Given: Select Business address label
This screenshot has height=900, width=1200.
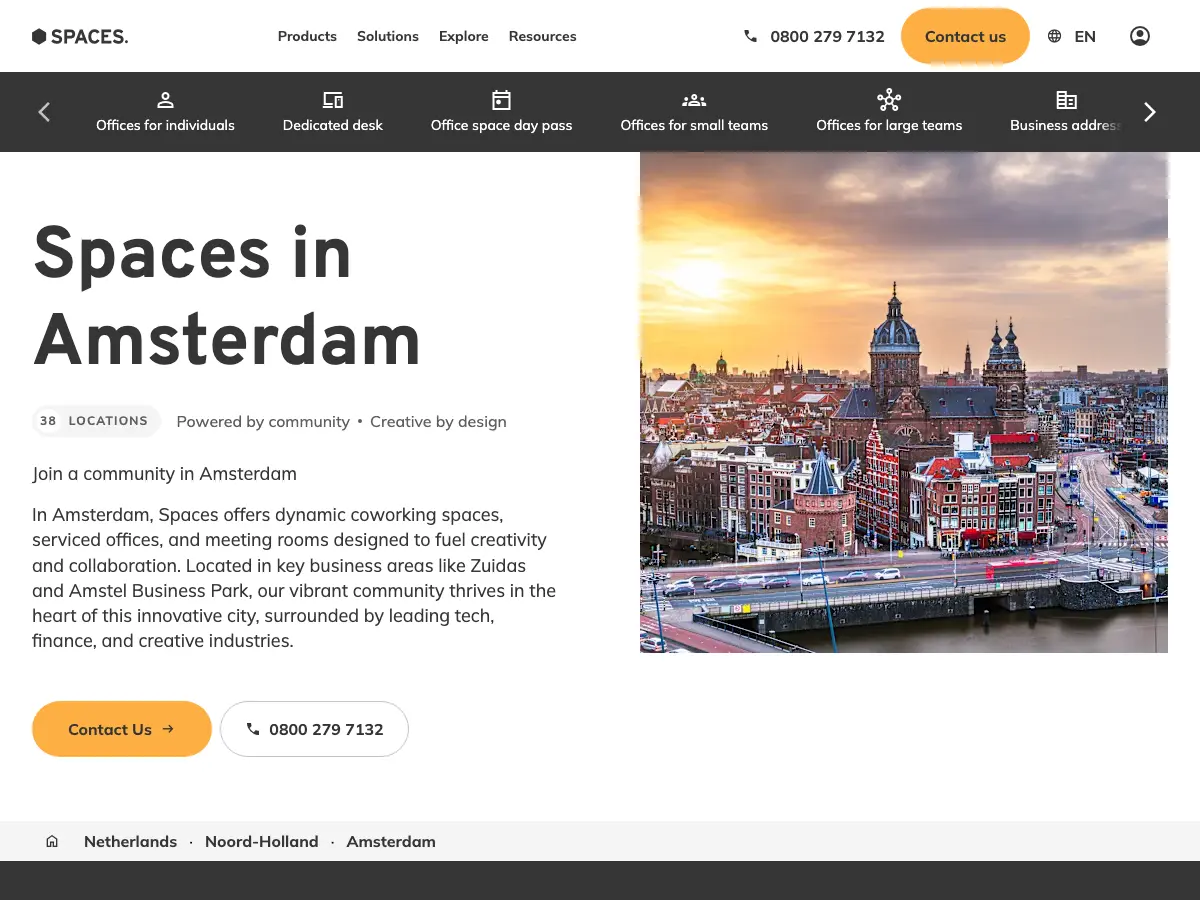Looking at the screenshot, I should coord(1065,125).
